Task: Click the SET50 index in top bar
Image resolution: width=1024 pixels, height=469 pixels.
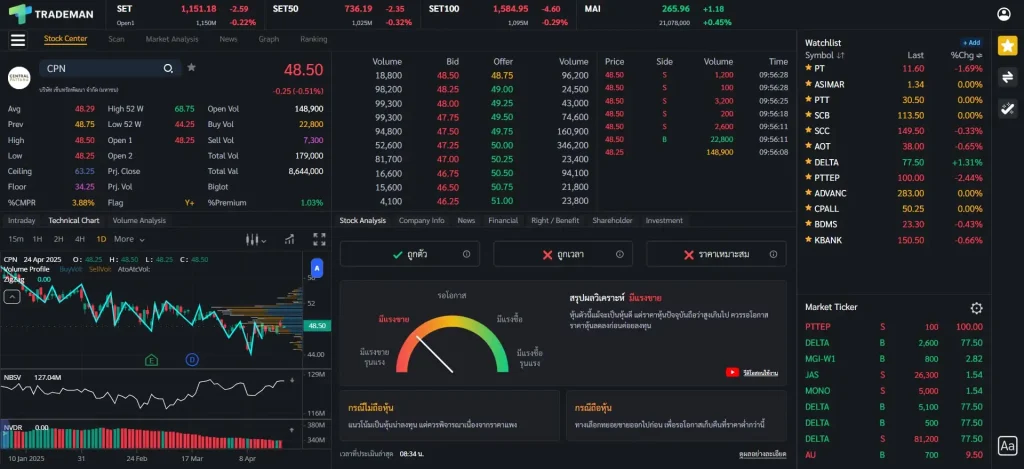Action: point(342,14)
